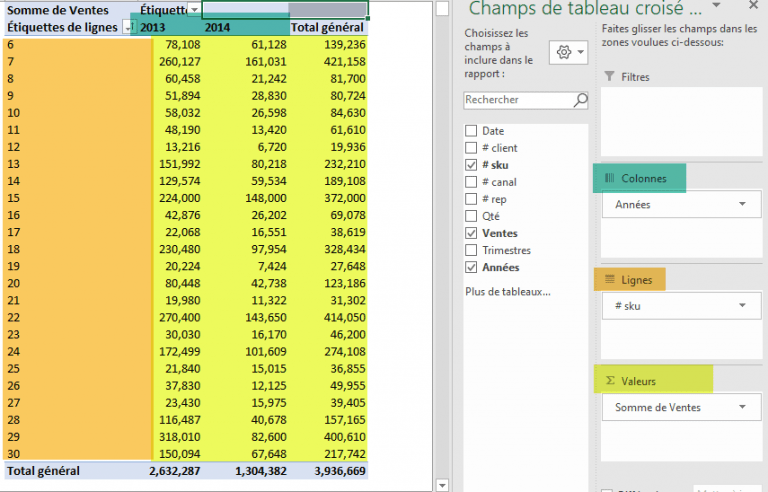Select the Total général row label
768x492 pixels.
pyautogui.click(x=70, y=471)
